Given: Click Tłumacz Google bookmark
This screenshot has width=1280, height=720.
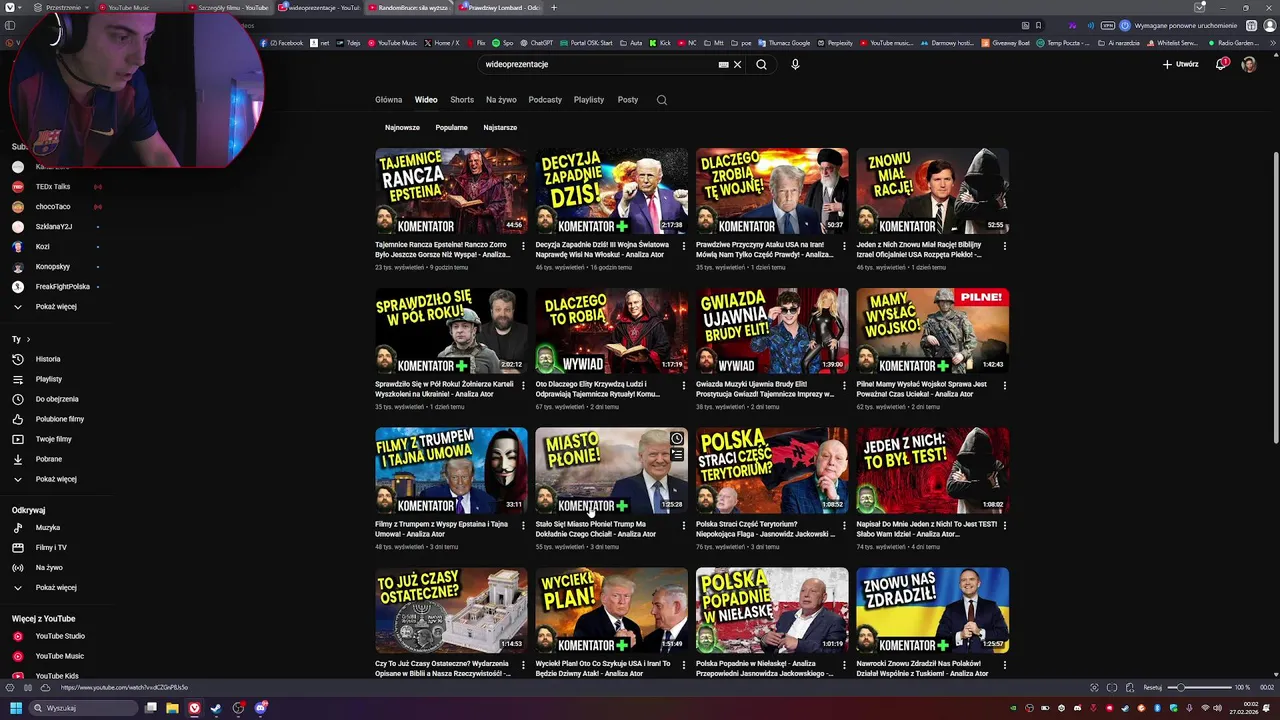Looking at the screenshot, I should click(784, 43).
